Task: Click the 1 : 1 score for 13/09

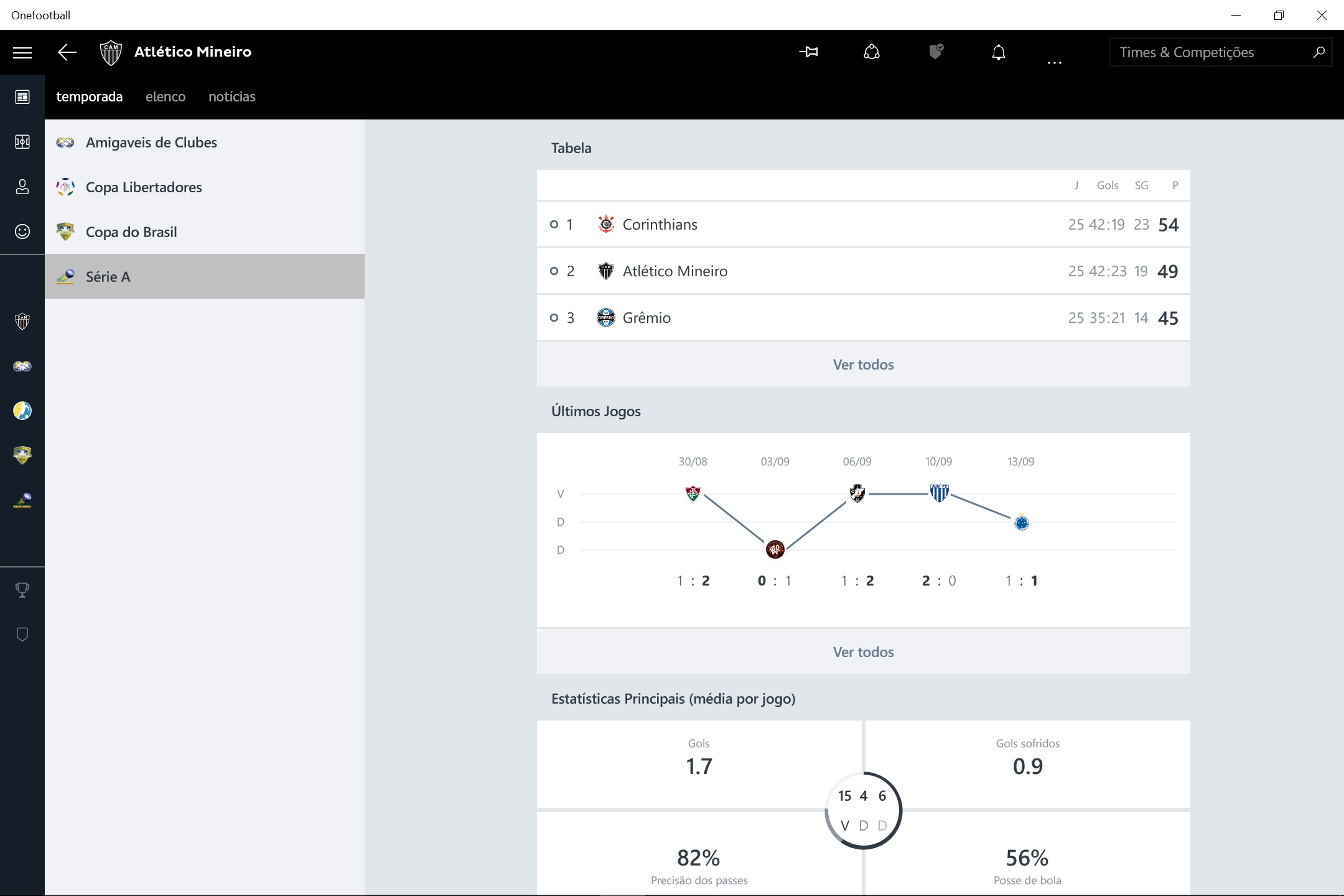Action: 1021,581
